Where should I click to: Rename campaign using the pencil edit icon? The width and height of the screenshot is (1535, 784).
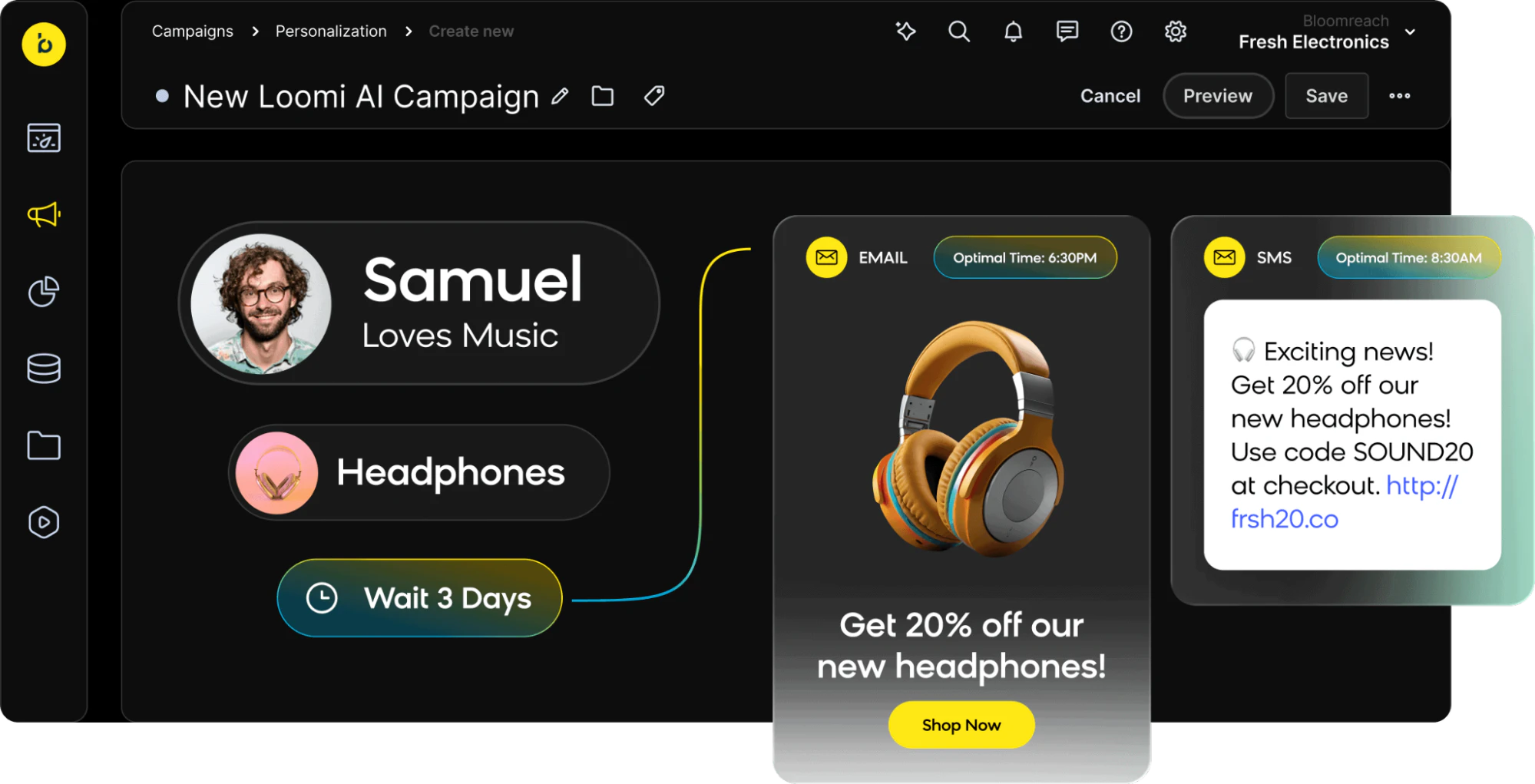pos(560,96)
